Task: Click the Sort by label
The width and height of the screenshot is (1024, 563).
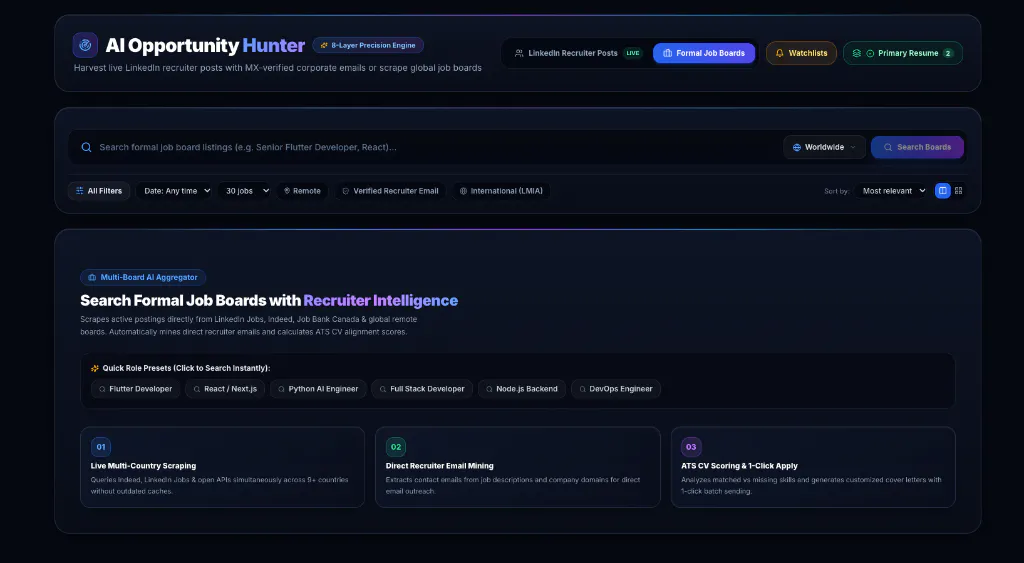Action: click(836, 191)
